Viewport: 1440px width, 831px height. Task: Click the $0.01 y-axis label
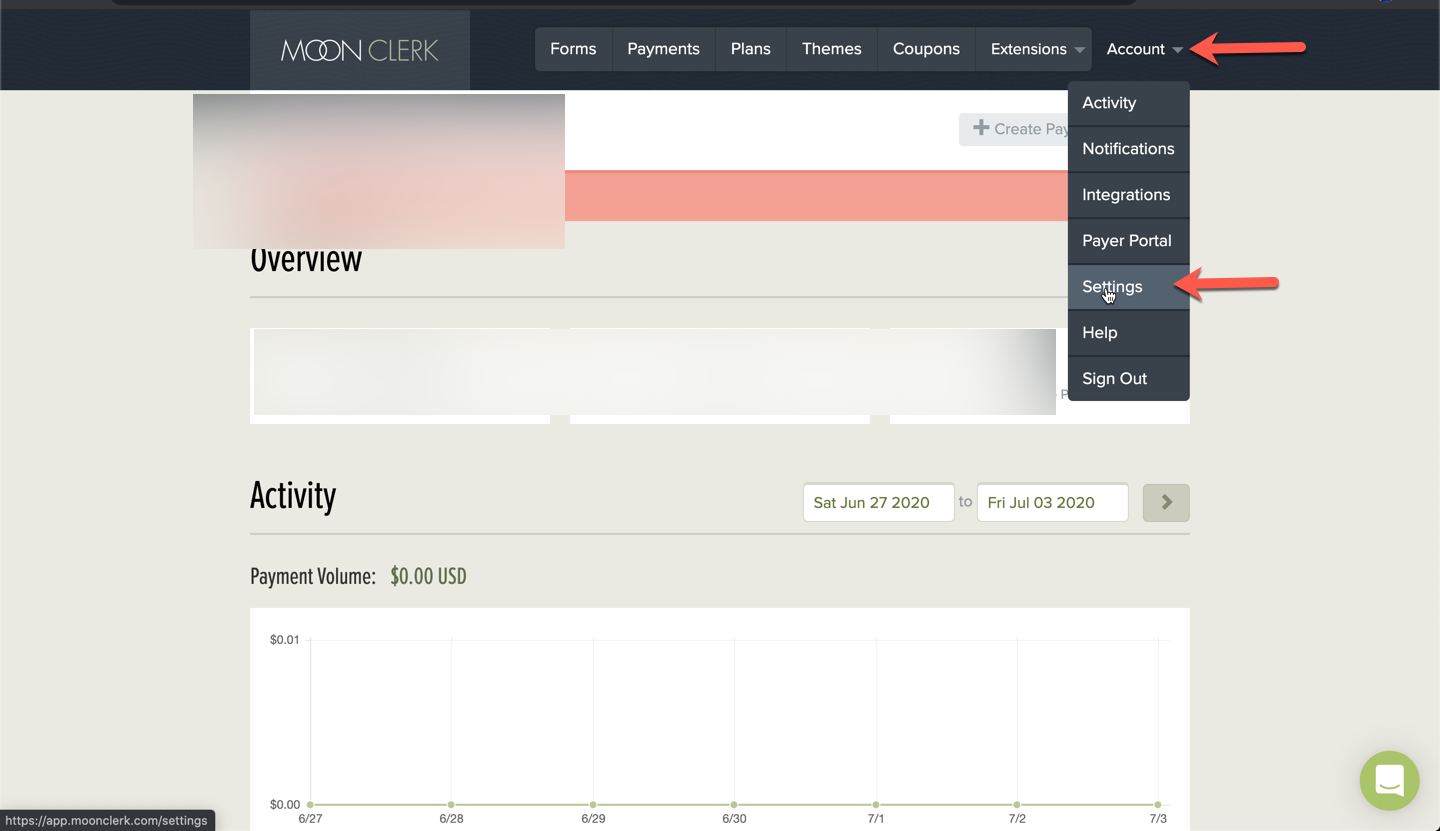pyautogui.click(x=285, y=640)
